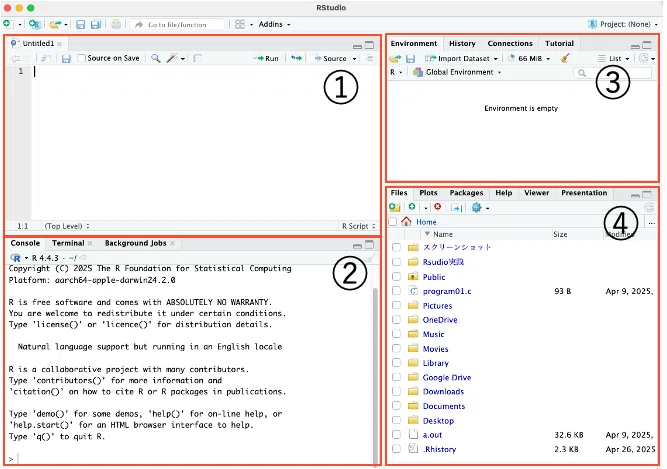Image resolution: width=667 pixels, height=469 pixels.
Task: Click the Source button in editor
Action: [331, 58]
